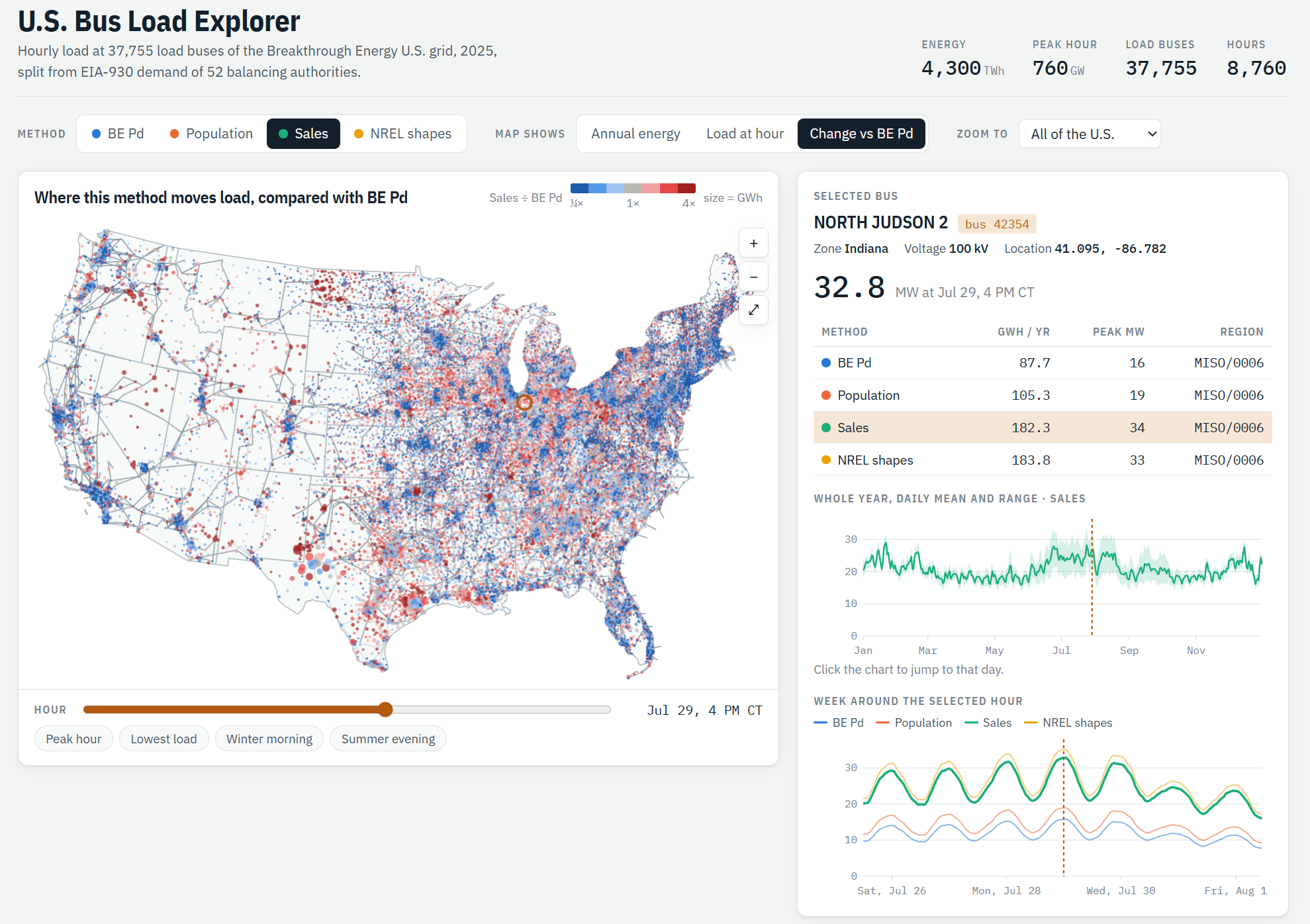The width and height of the screenshot is (1310, 924).
Task: Select the BE Pd method
Action: (x=118, y=134)
